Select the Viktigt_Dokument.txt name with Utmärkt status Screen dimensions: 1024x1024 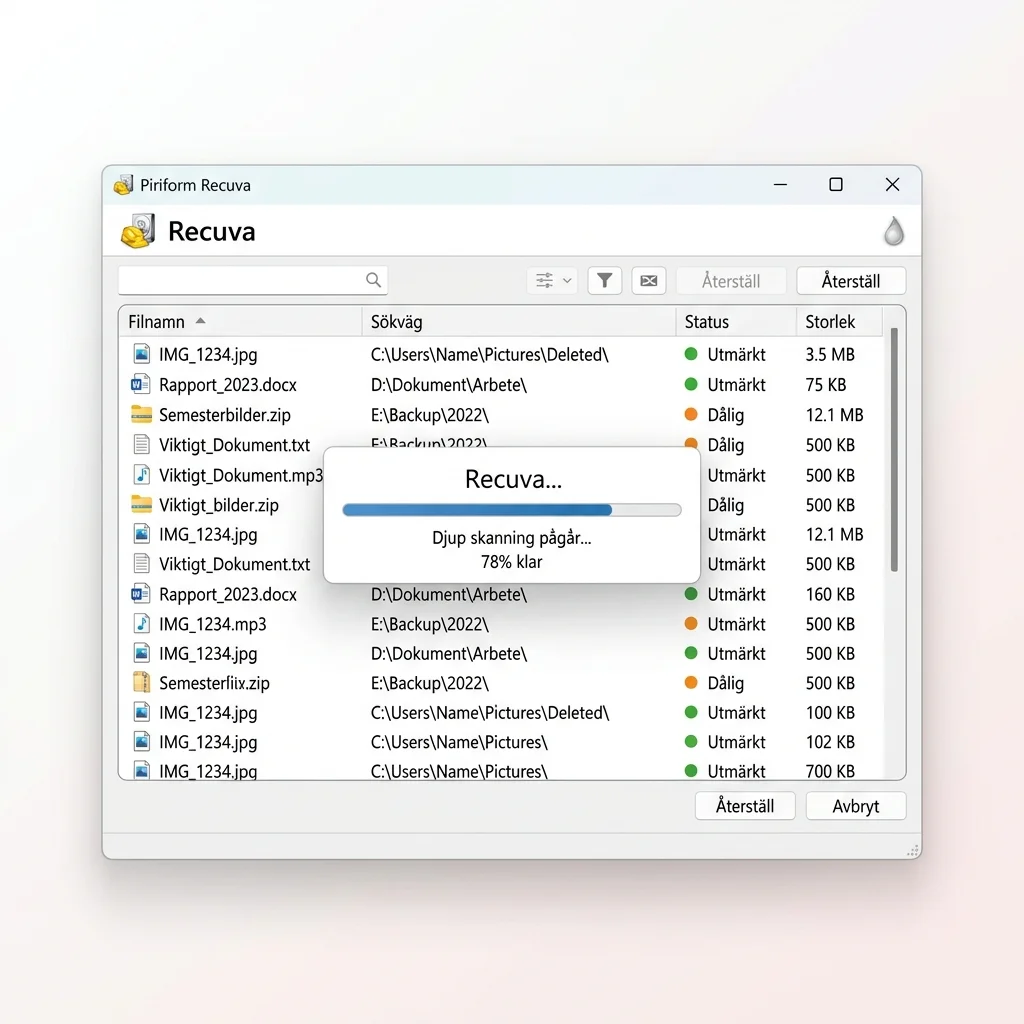pos(234,564)
